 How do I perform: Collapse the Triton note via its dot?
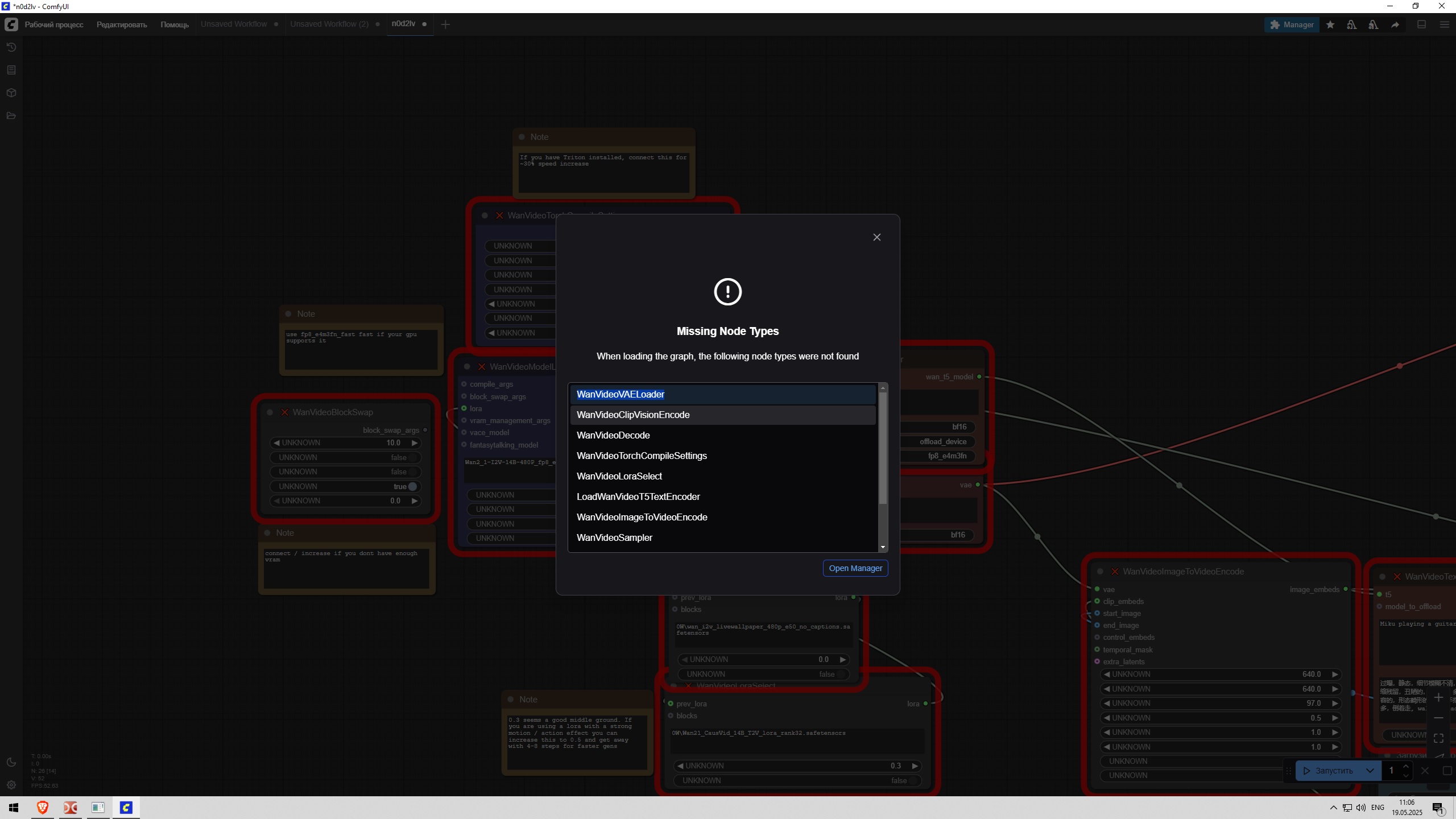[522, 137]
